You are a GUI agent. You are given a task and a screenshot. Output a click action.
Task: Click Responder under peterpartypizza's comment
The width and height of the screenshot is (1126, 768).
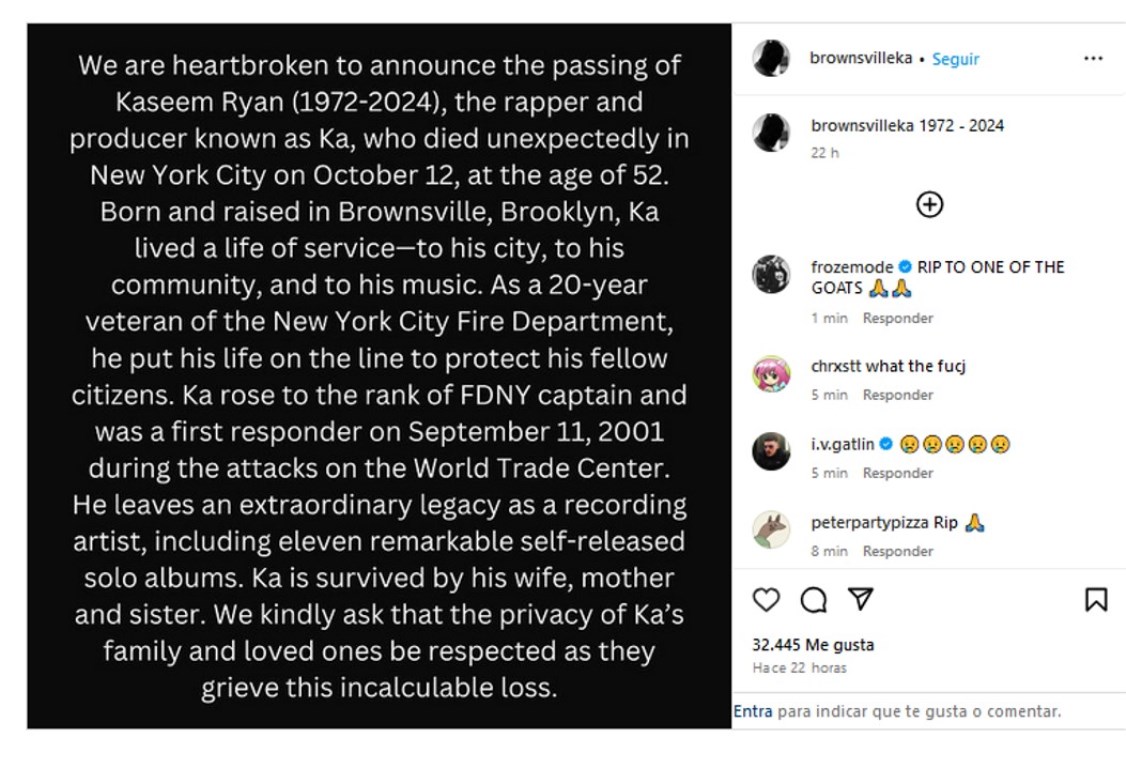pyautogui.click(x=898, y=551)
